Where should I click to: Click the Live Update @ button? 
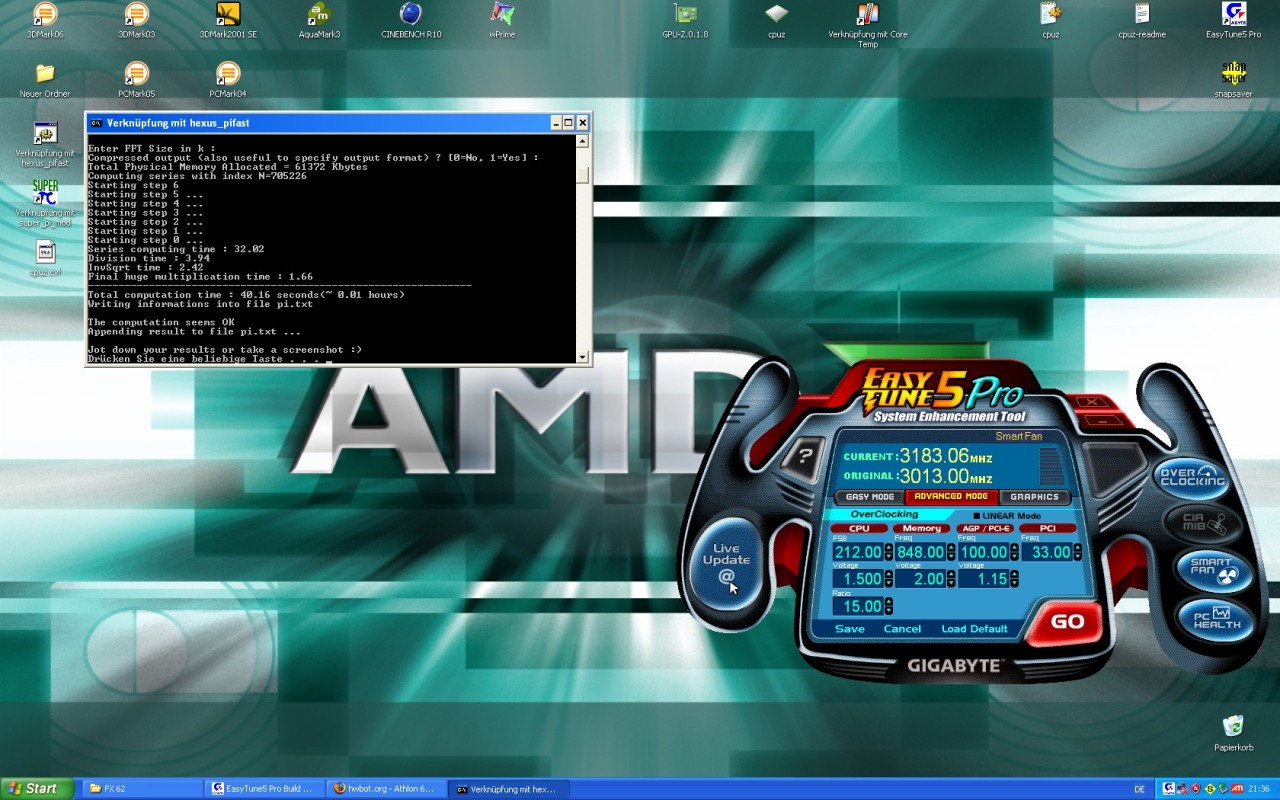[726, 562]
